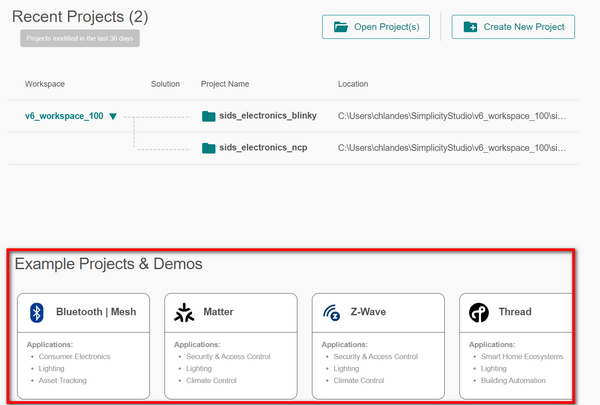Screen dimensions: 600x405
Task: Open the sids_electronics_blinky project name
Action: pyautogui.click(x=268, y=116)
